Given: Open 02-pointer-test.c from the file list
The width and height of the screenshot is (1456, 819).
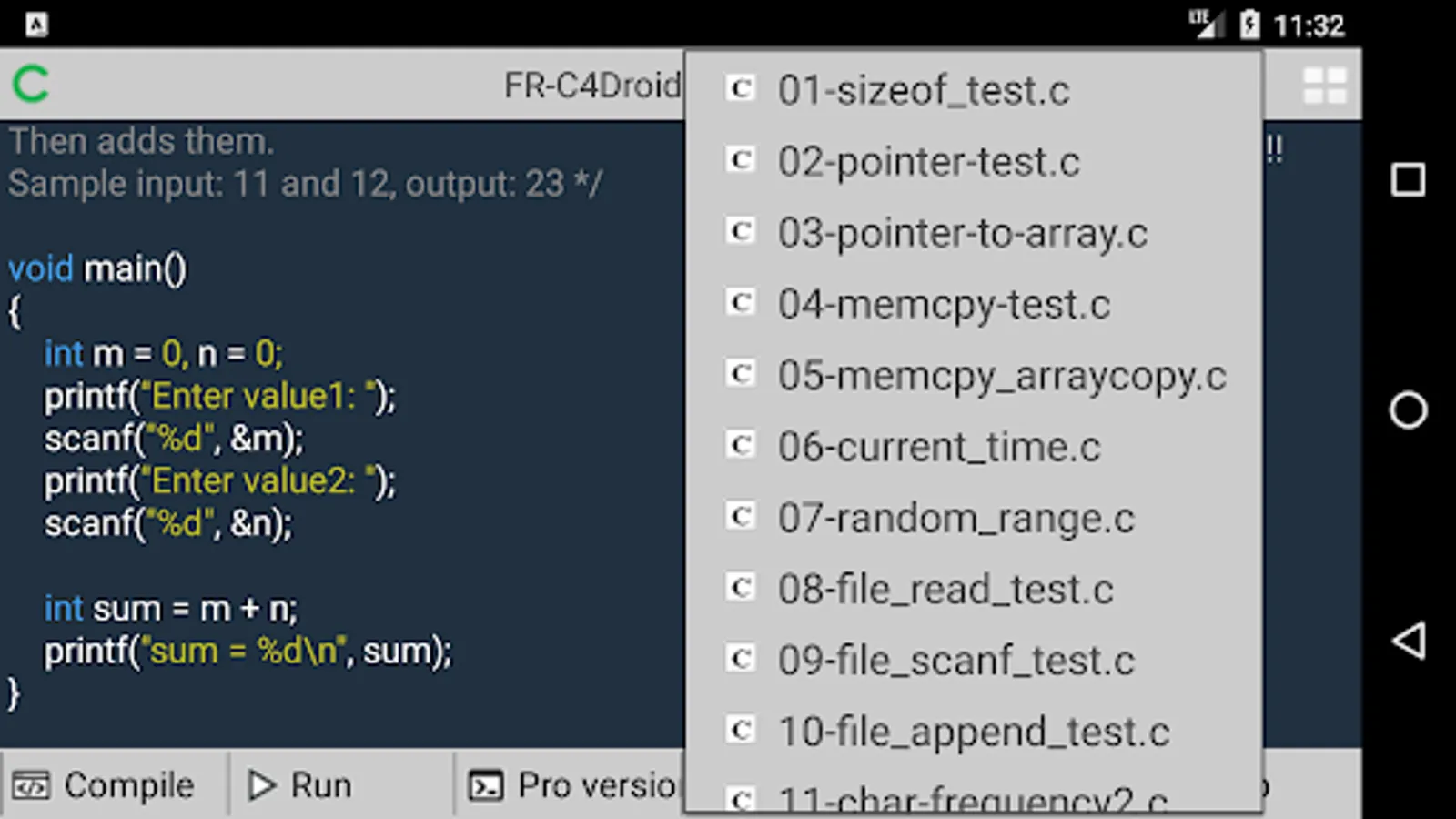Looking at the screenshot, I should point(928,162).
